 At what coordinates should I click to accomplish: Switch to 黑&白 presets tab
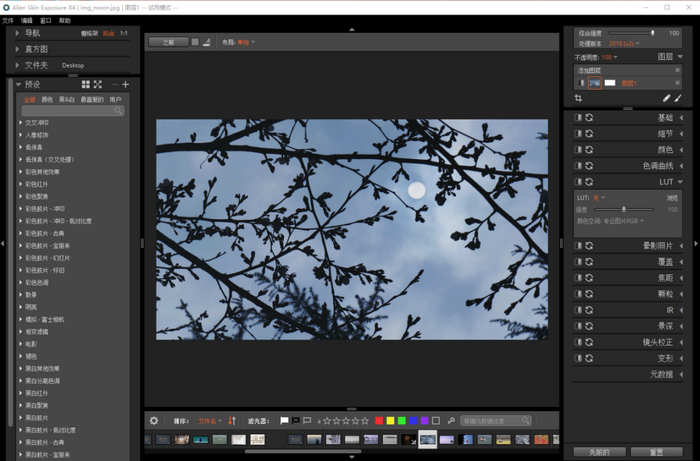click(66, 100)
